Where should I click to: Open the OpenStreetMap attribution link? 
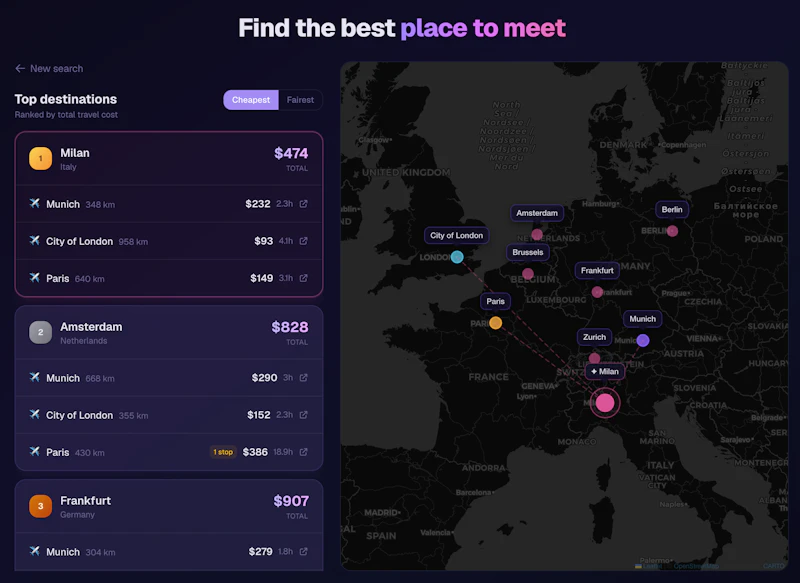pyautogui.click(x=695, y=566)
